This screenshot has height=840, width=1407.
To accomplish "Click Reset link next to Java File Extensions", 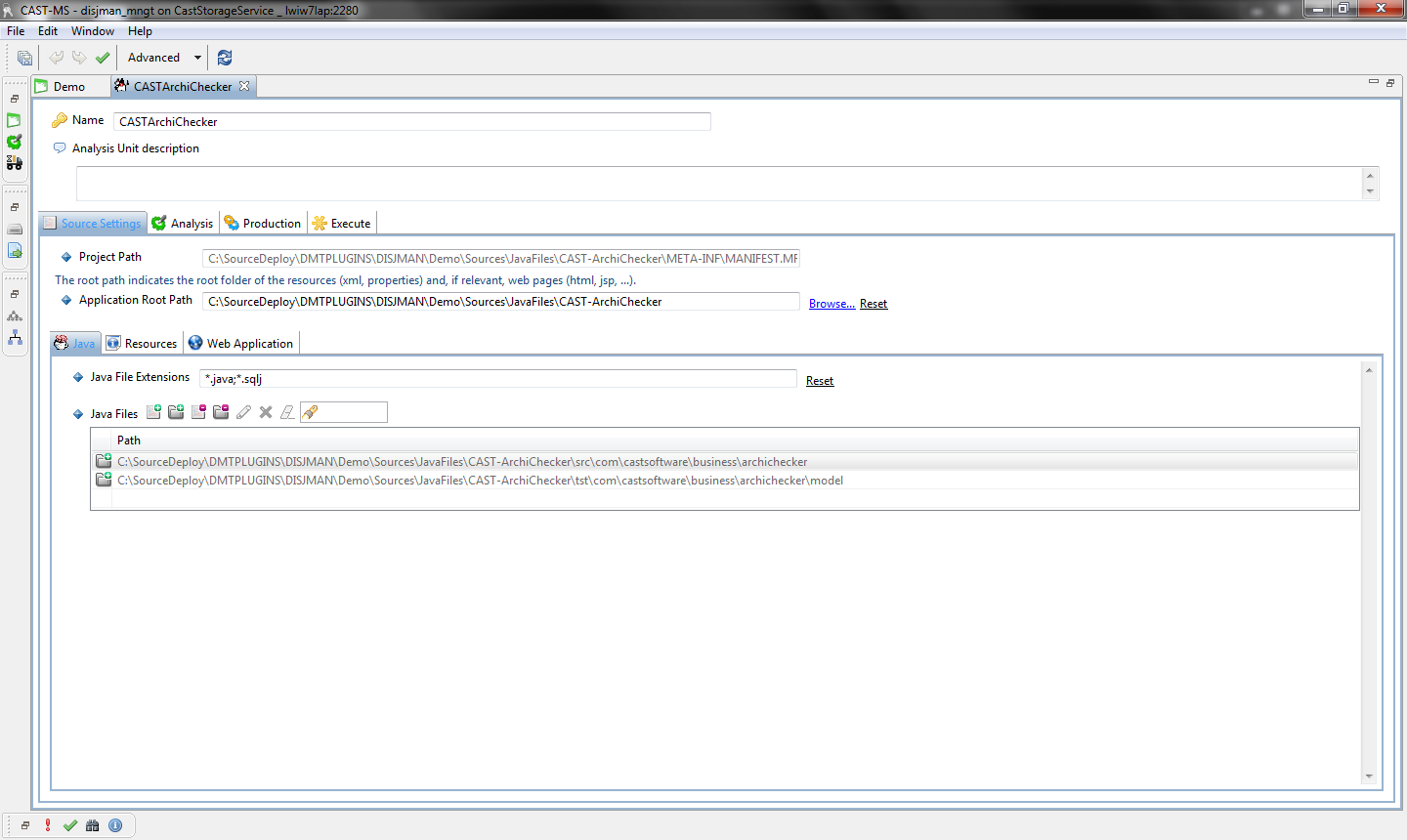I will (820, 381).
